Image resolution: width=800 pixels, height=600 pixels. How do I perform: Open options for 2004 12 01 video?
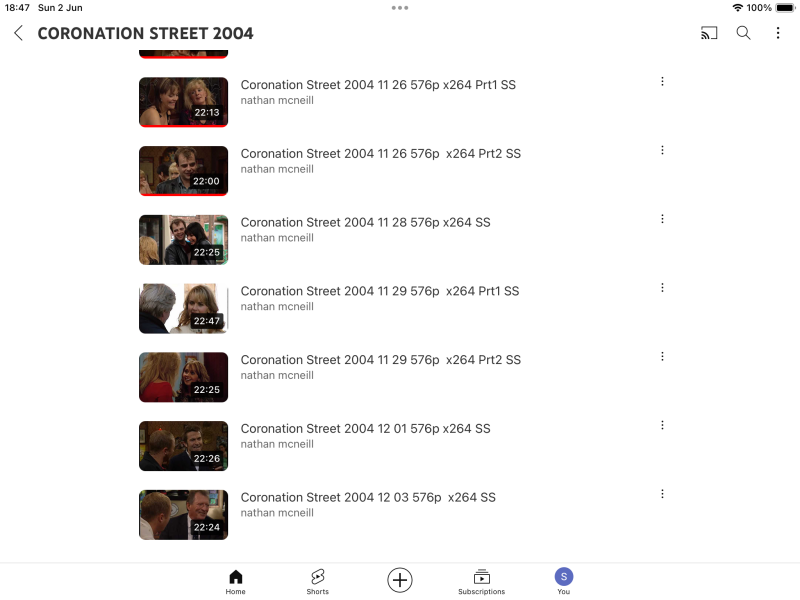coord(662,425)
